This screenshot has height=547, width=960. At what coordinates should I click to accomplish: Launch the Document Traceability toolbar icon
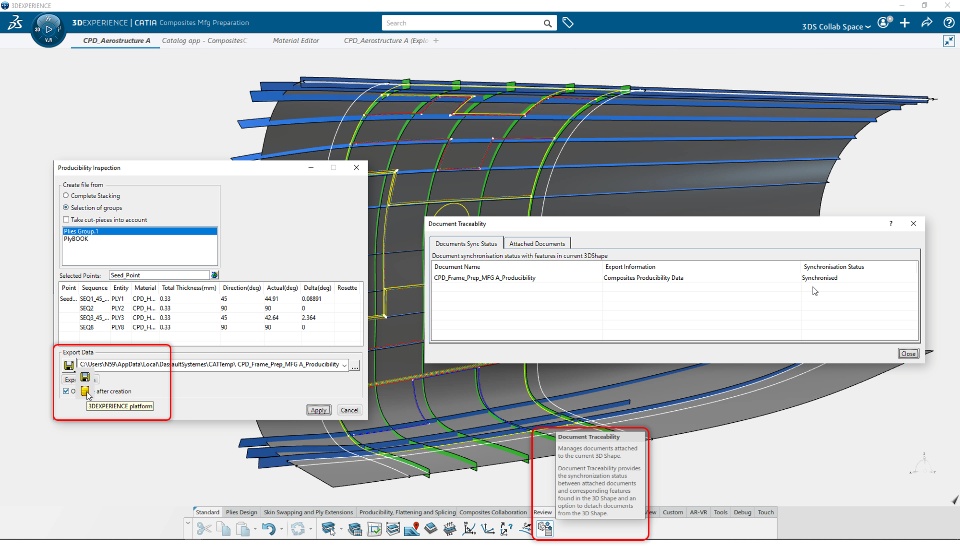pyautogui.click(x=544, y=528)
